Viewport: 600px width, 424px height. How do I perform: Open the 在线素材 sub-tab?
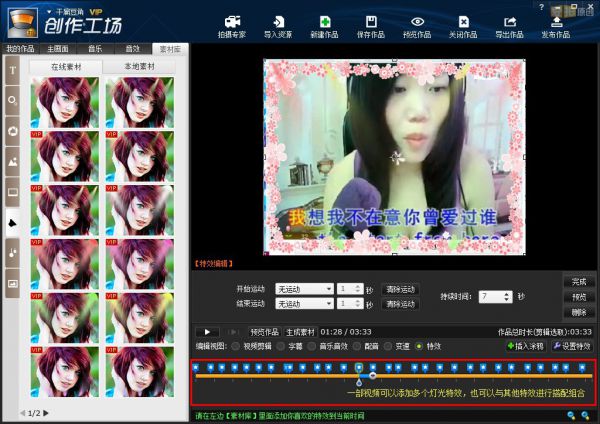point(66,67)
